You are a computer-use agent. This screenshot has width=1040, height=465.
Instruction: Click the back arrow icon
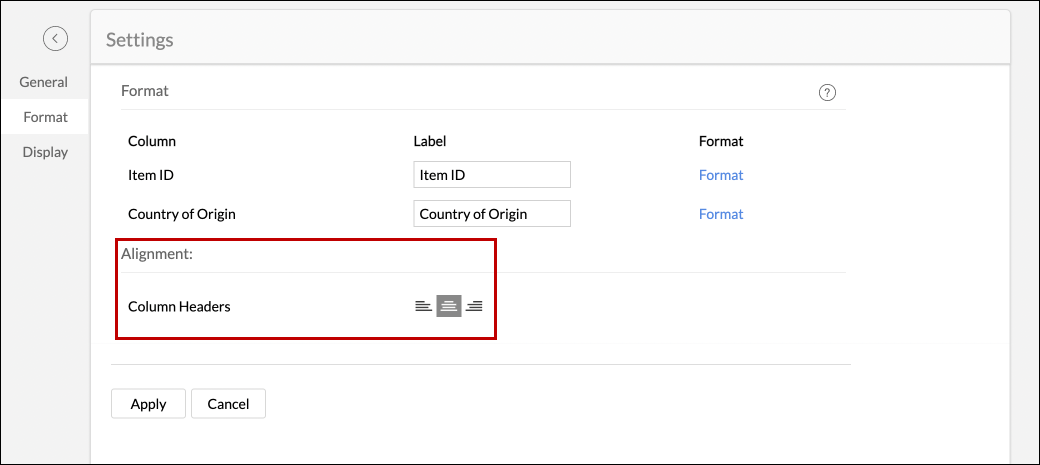pos(55,38)
